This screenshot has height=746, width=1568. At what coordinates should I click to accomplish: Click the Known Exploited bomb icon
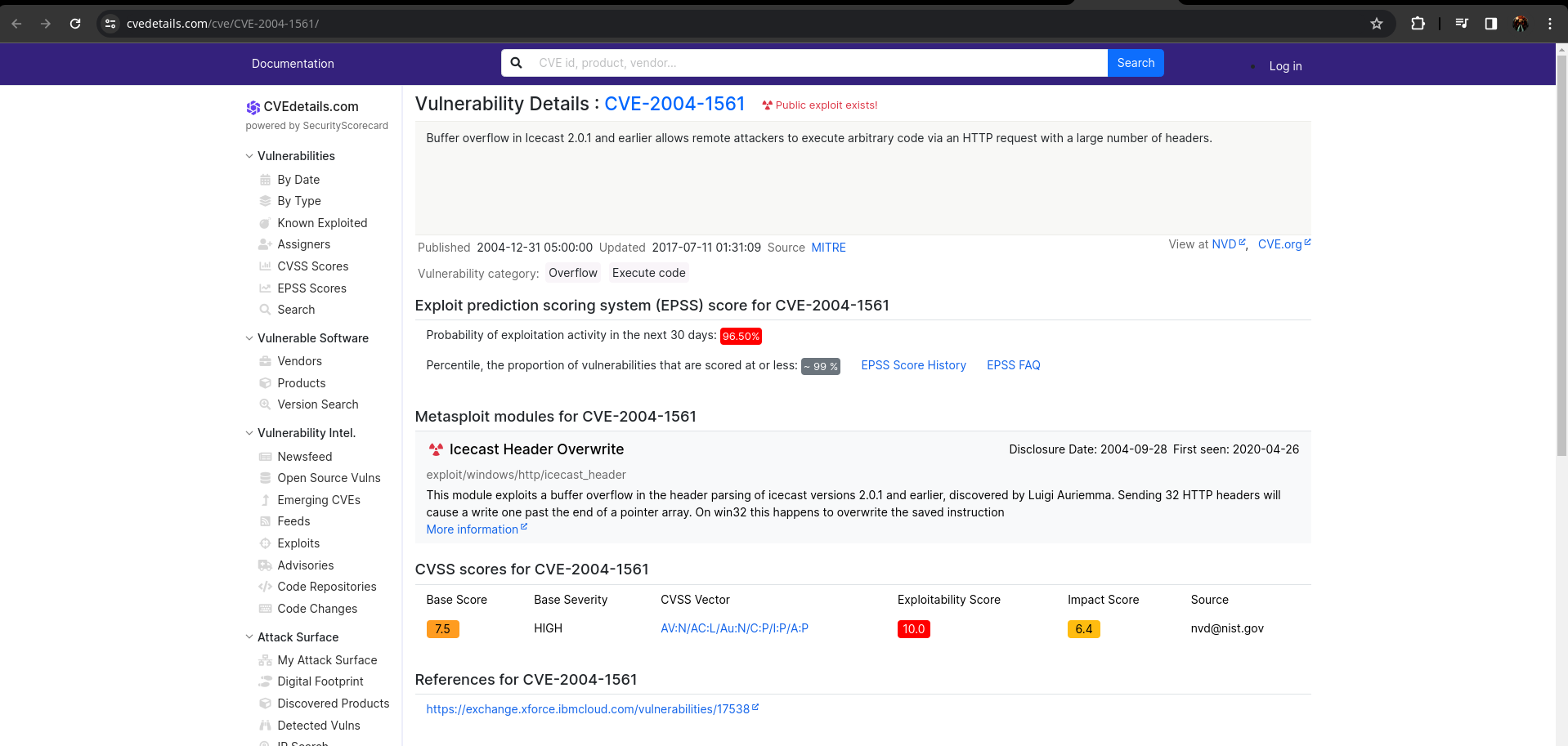click(265, 223)
